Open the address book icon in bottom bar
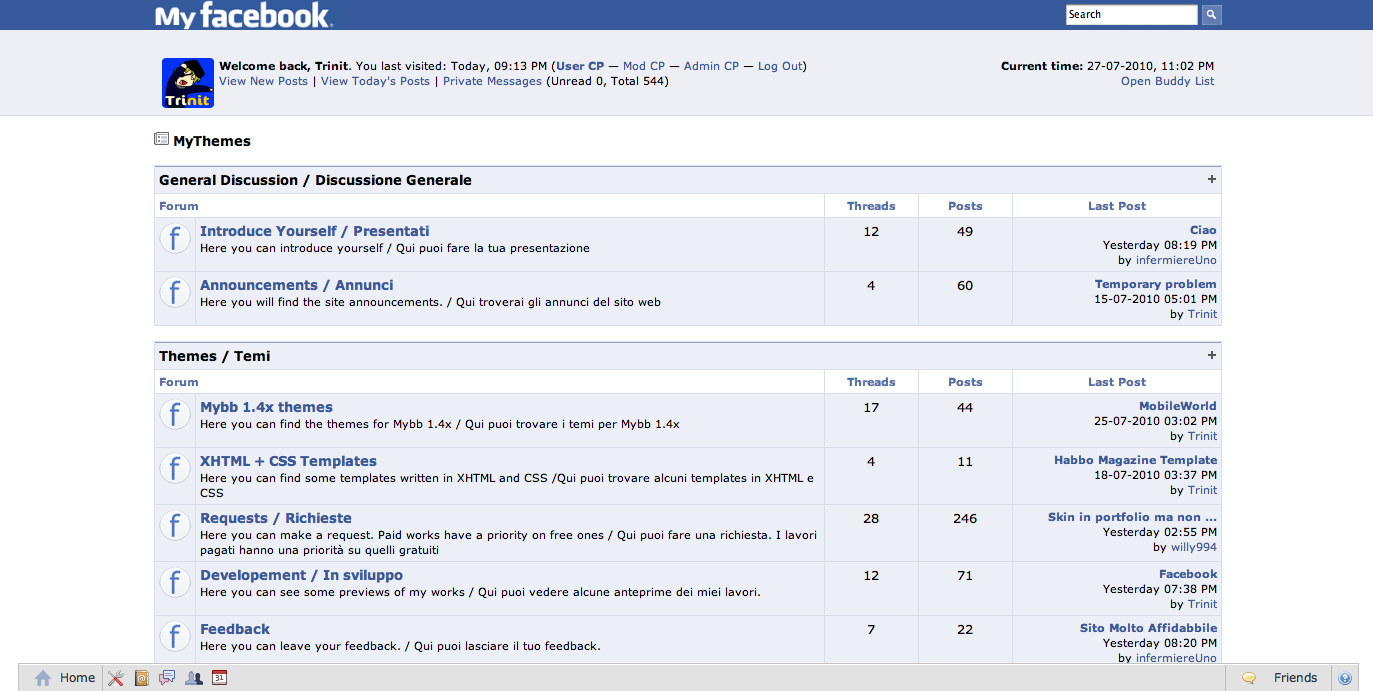The width and height of the screenshot is (1373, 691). (x=141, y=678)
